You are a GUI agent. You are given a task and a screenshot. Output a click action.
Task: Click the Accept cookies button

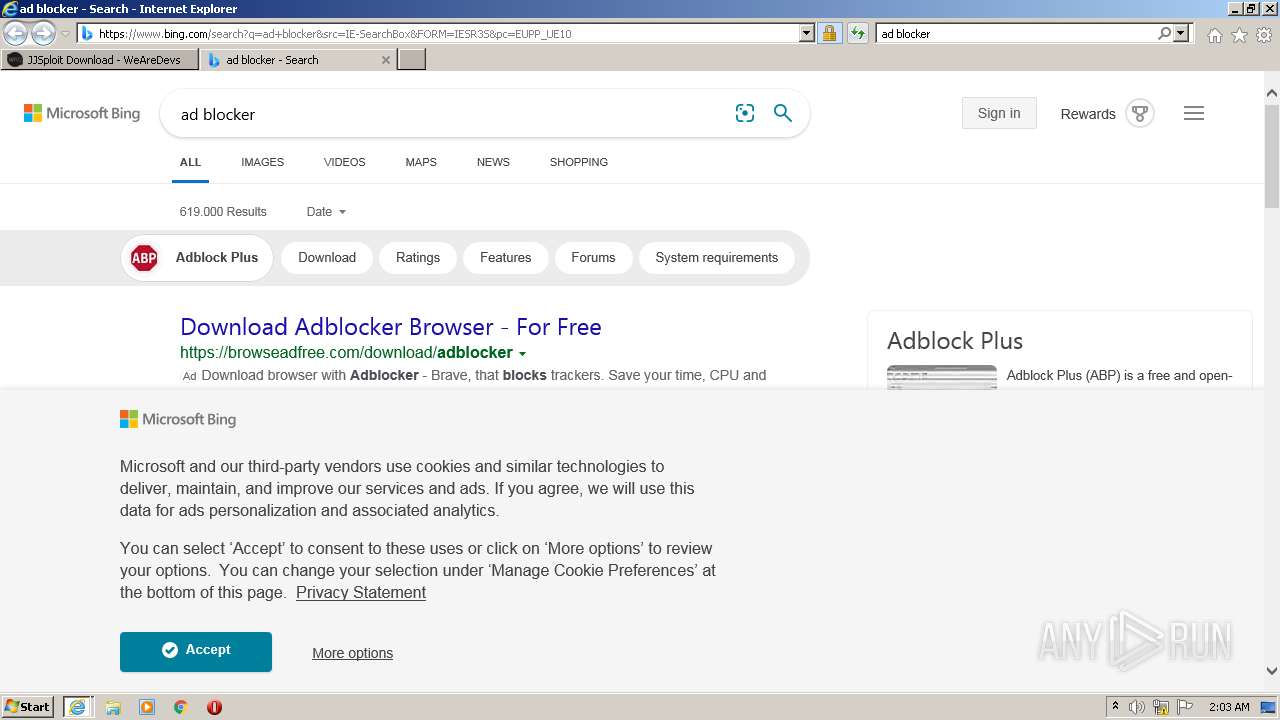click(x=196, y=651)
